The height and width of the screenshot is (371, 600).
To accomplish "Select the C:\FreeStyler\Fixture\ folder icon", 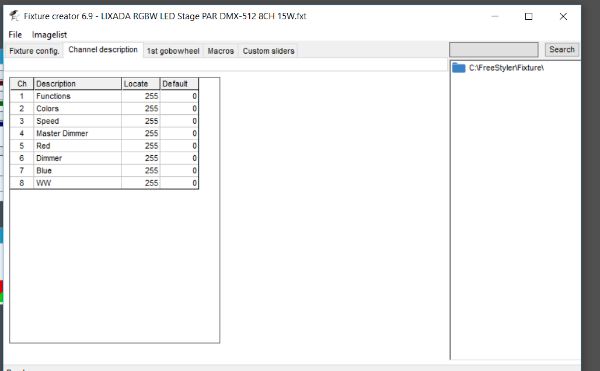I will 458,68.
